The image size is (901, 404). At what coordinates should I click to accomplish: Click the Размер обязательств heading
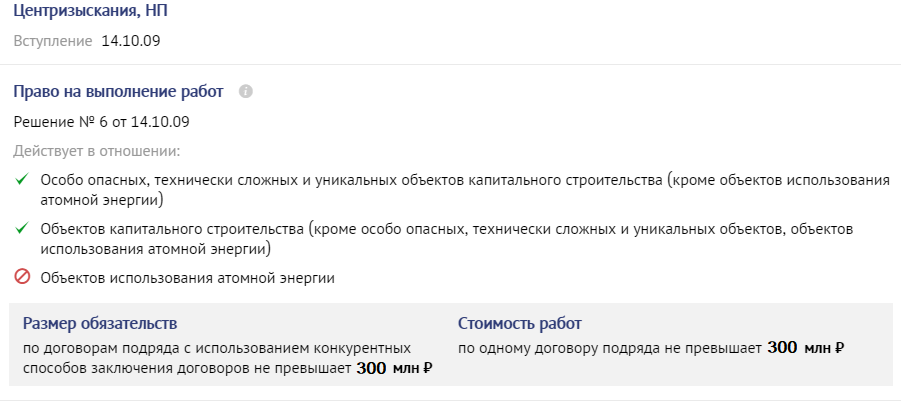(100, 324)
